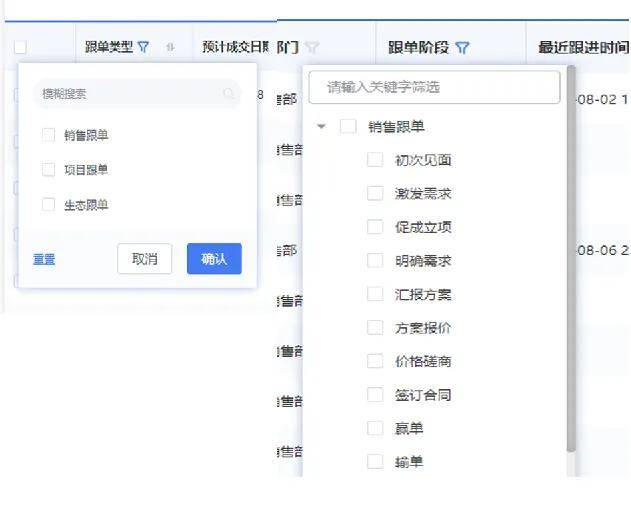Enable the 生态跟单 checkbox
The height and width of the screenshot is (505, 631).
48,205
